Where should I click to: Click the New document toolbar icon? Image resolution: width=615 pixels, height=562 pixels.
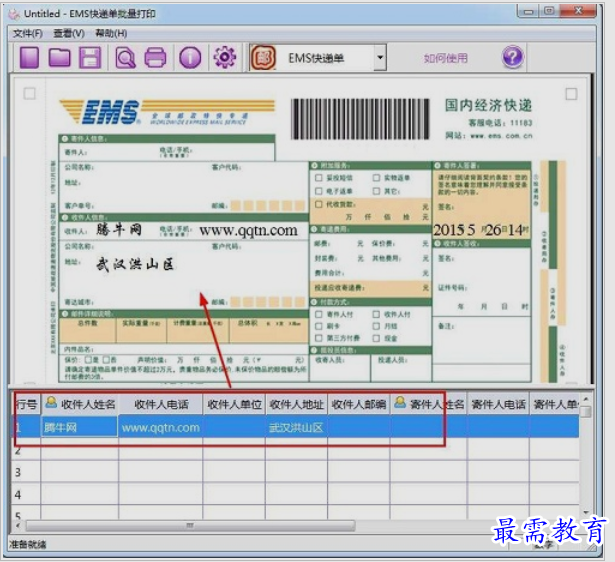pyautogui.click(x=29, y=58)
